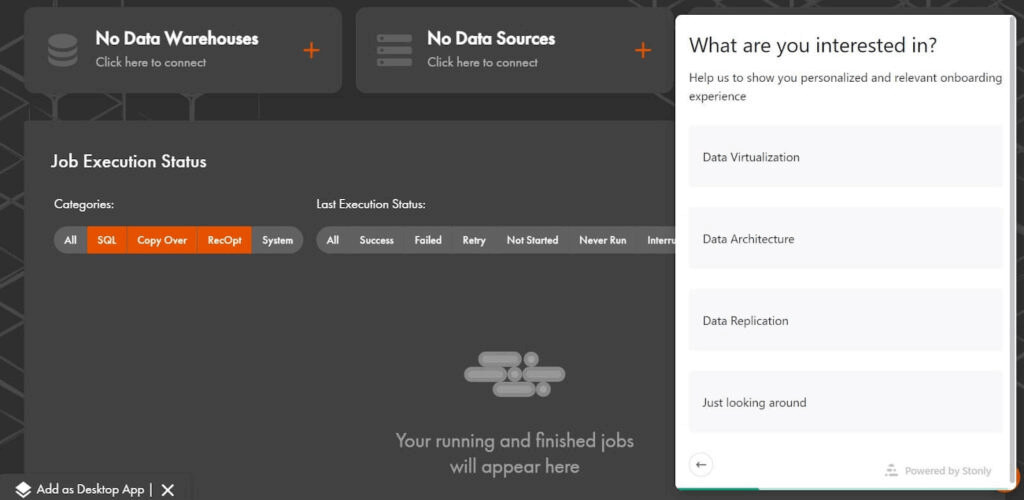Viewport: 1024px width, 500px height.
Task: Filter jobs by Failed status
Action: 428,240
